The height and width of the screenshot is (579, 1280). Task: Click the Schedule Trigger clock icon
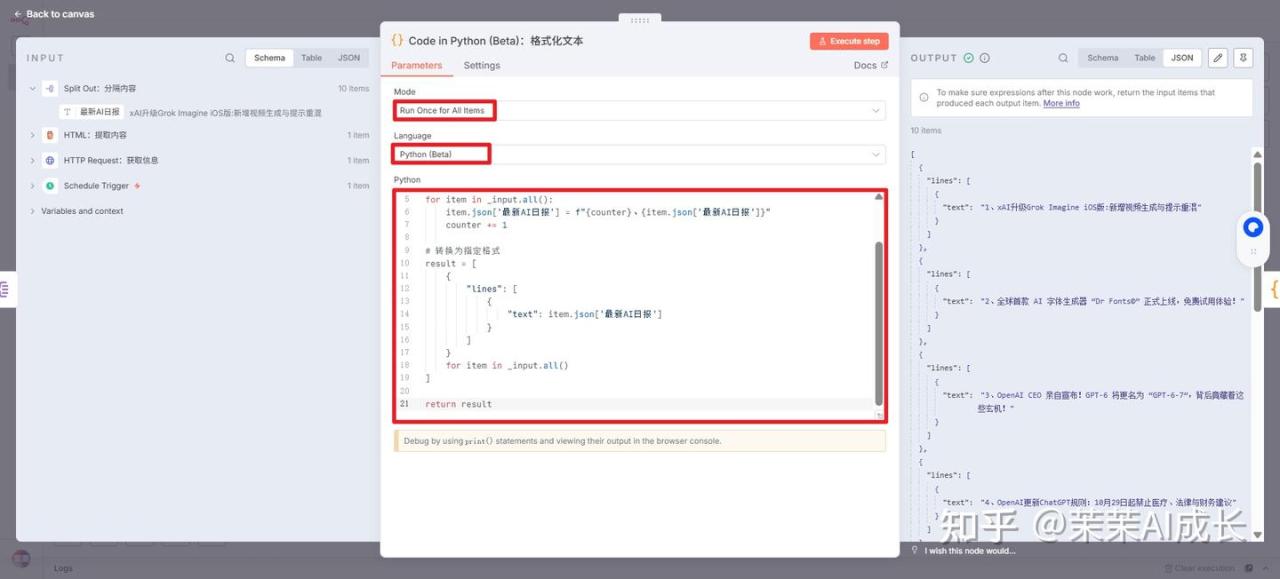pos(50,186)
